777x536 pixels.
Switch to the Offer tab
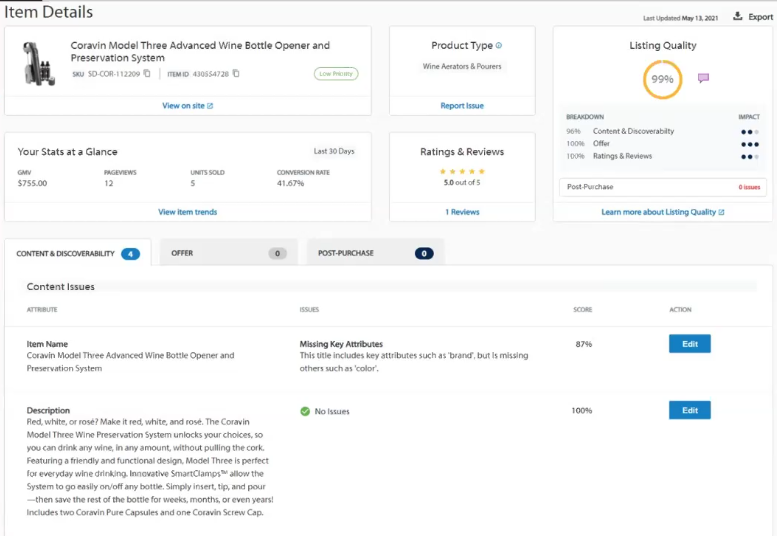click(229, 253)
